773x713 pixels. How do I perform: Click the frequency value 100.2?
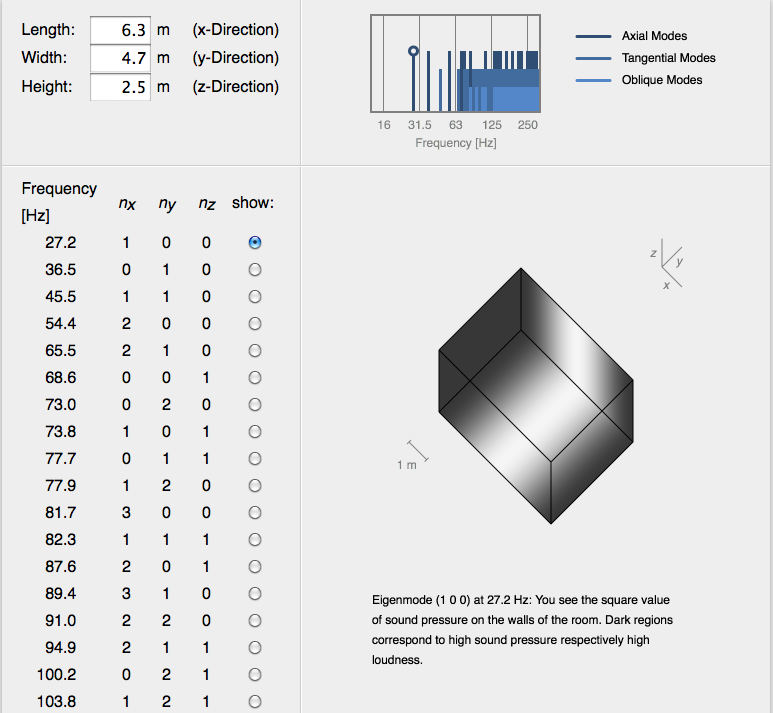tap(57, 675)
